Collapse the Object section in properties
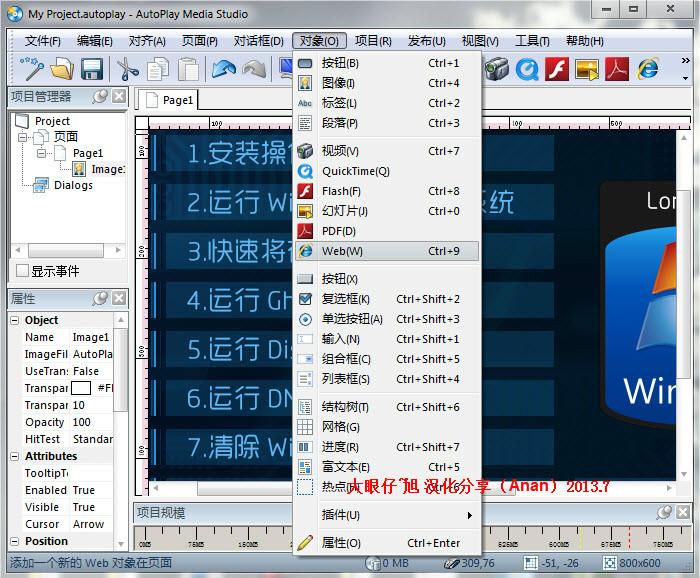 click(15, 320)
